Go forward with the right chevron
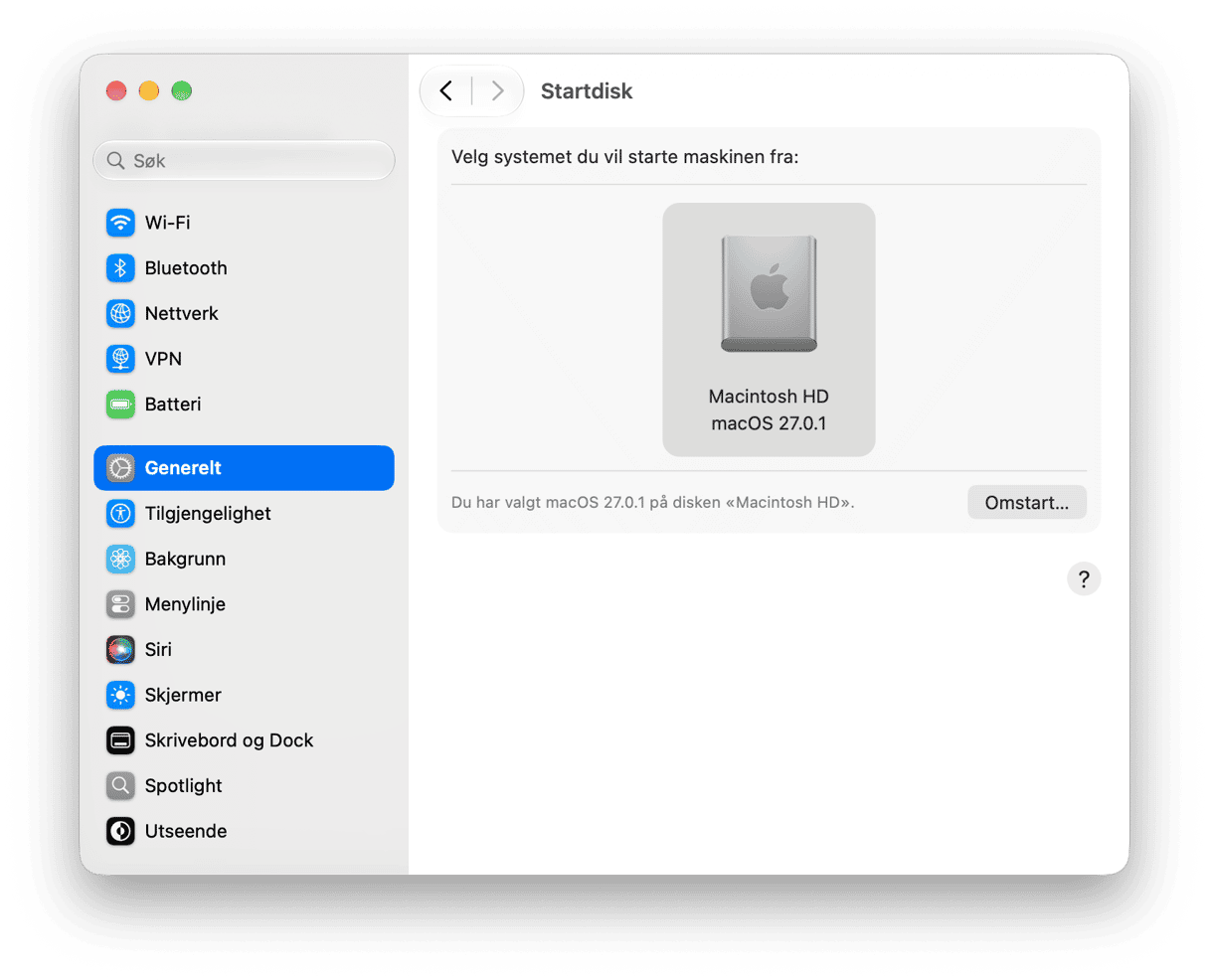This screenshot has width=1209, height=980. coord(498,91)
